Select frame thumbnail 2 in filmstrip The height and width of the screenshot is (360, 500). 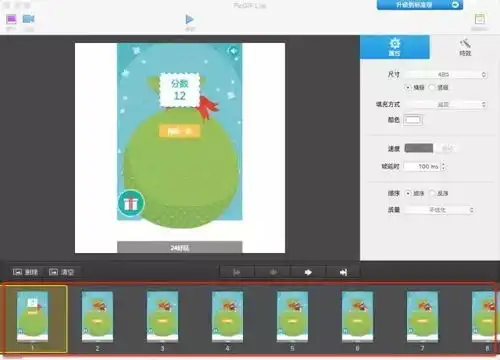(97, 316)
